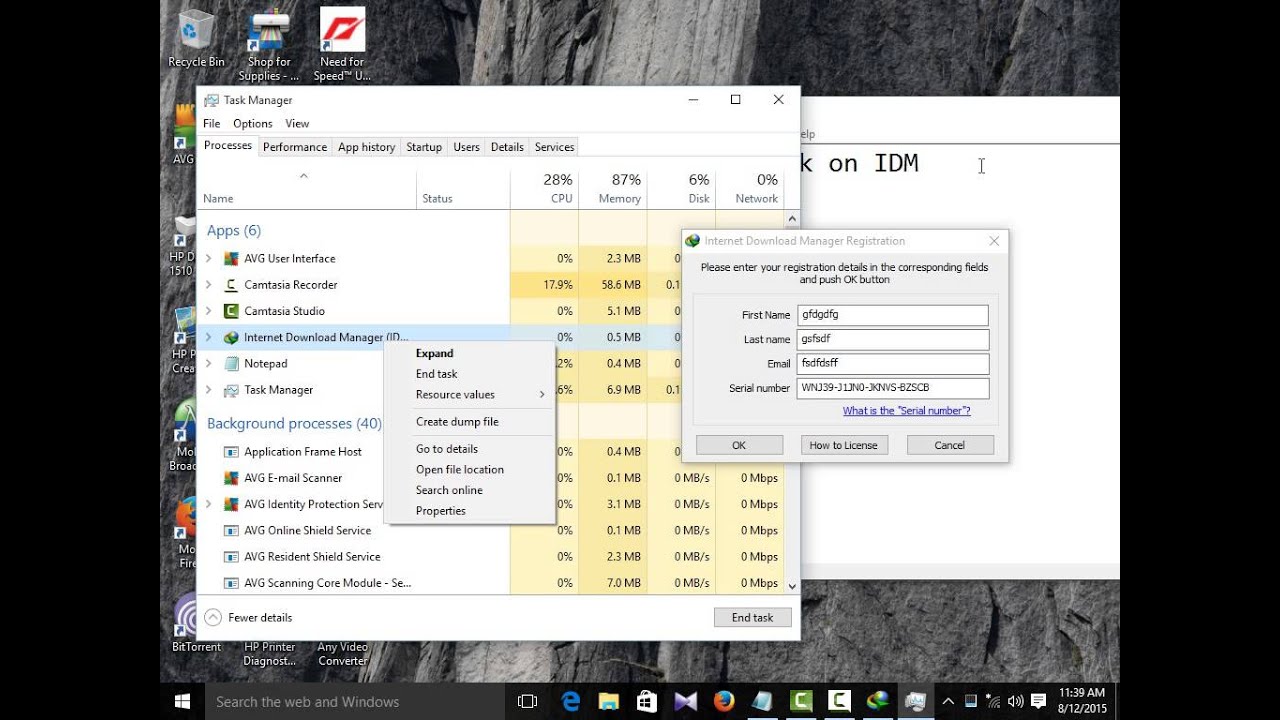Click Camtasia Recorder process icon

tap(231, 285)
